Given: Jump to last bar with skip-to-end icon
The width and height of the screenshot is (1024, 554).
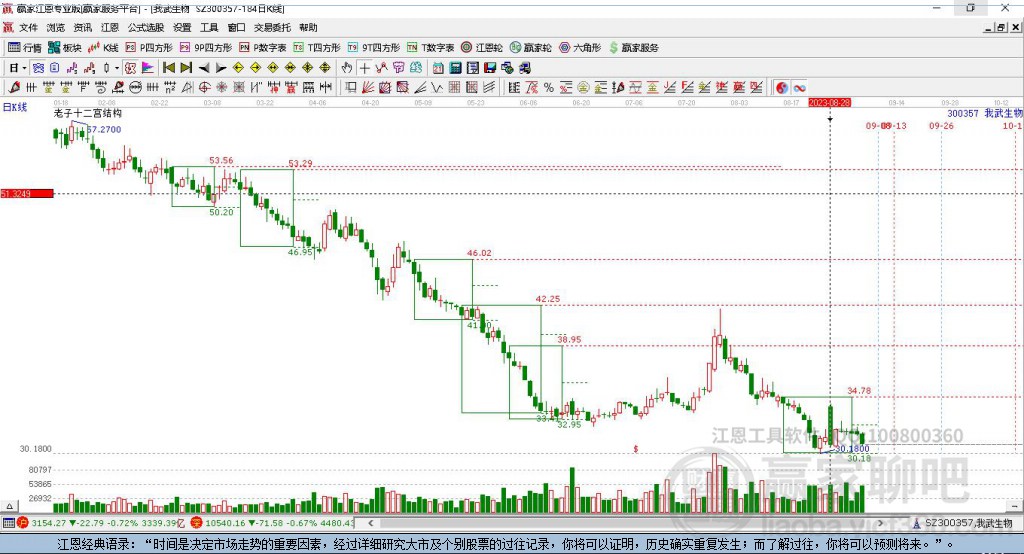Looking at the screenshot, I should pyautogui.click(x=186, y=68).
